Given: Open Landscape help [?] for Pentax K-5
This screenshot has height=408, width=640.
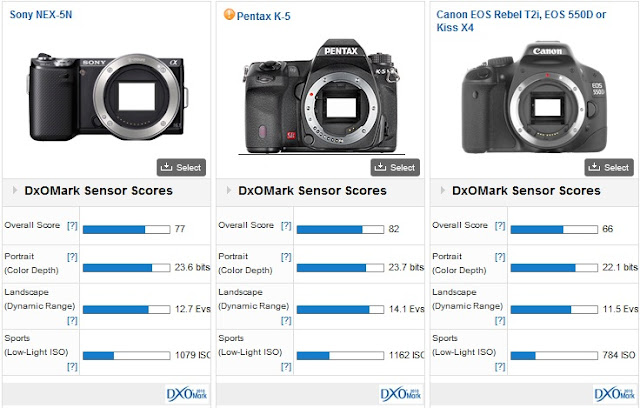Looking at the screenshot, I should coord(286,321).
